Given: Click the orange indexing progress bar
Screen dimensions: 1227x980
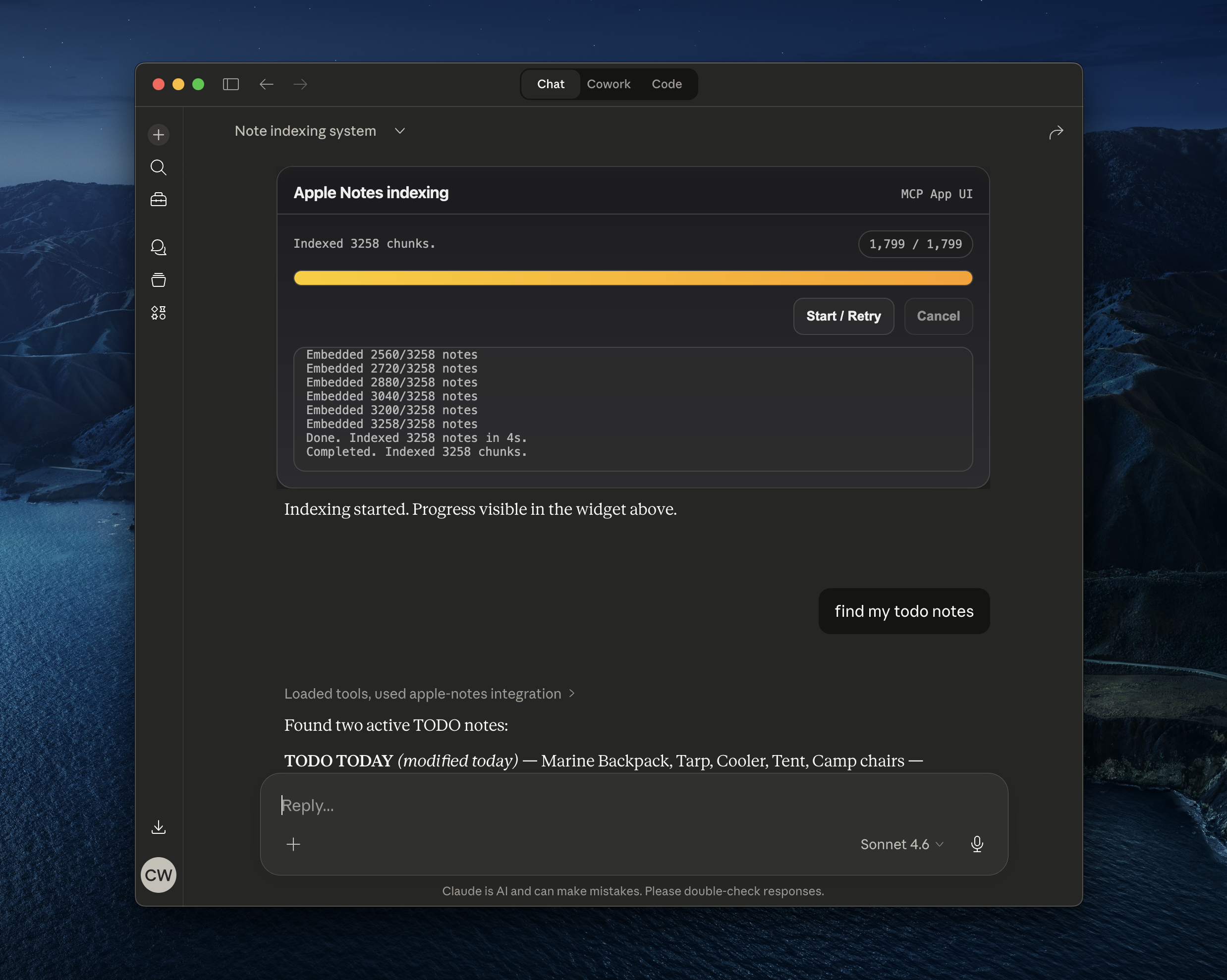Looking at the screenshot, I should (633, 278).
